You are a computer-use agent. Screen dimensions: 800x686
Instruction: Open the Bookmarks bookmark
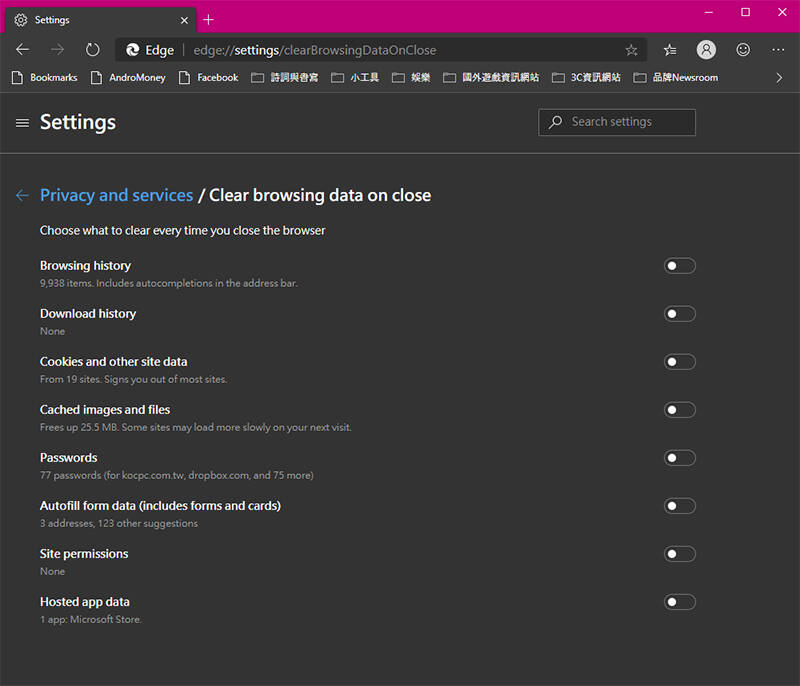tap(44, 78)
